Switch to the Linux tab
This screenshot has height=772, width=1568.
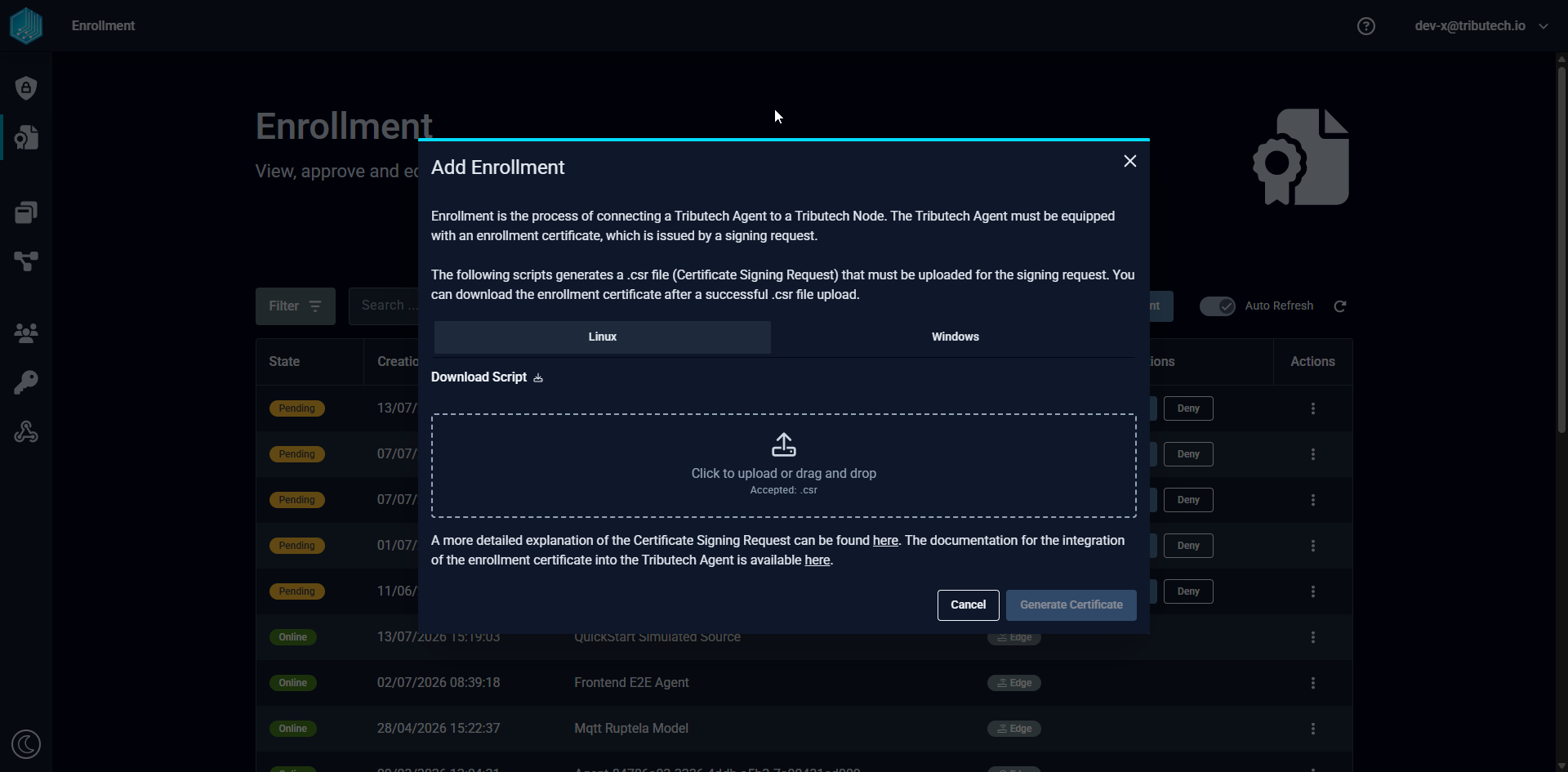(603, 337)
